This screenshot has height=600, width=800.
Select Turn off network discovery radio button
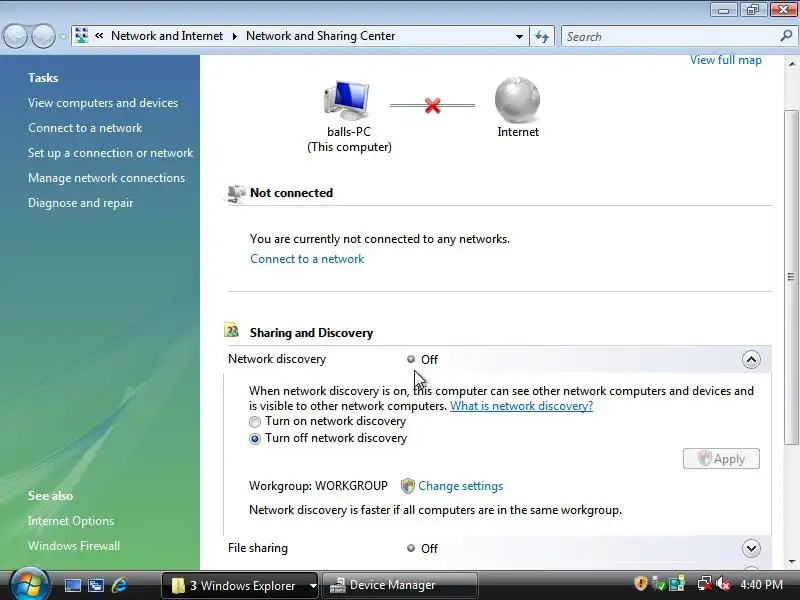pos(255,439)
